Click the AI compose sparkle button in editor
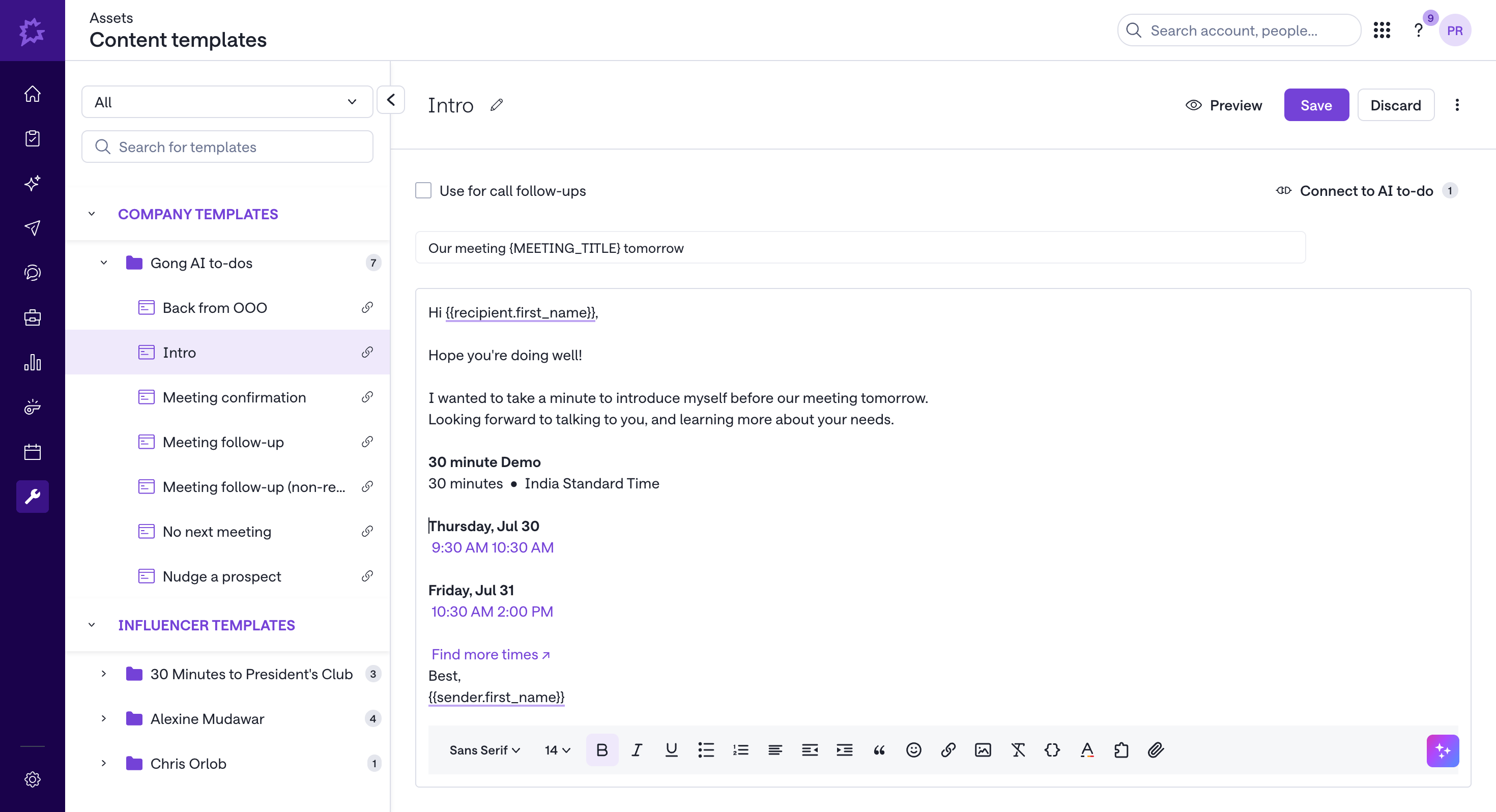Screen dimensions: 1496x812 [1443, 750]
